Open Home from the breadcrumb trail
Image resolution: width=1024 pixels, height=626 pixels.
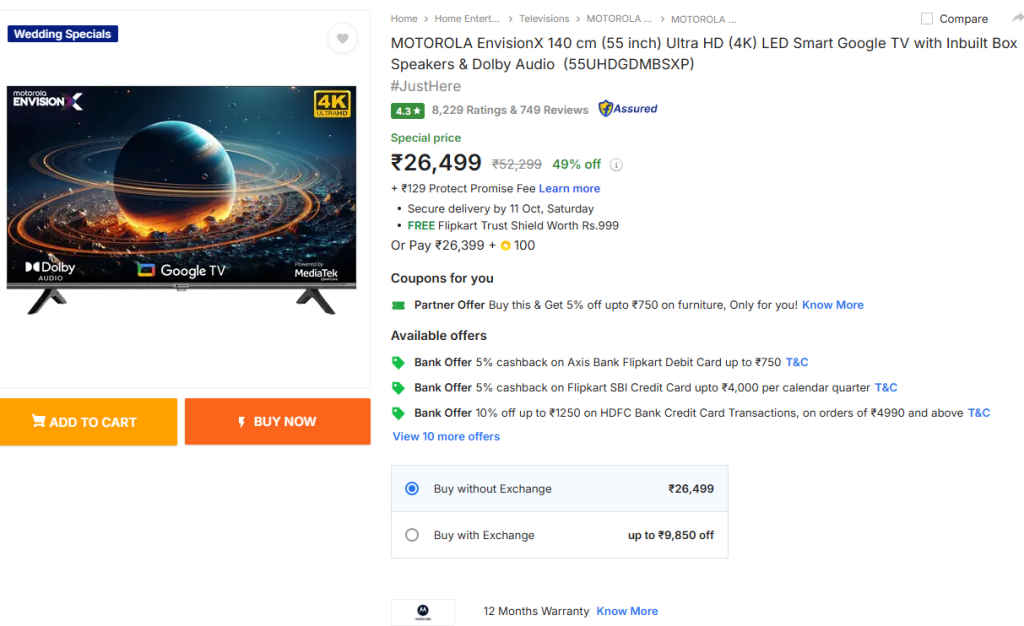pos(403,18)
